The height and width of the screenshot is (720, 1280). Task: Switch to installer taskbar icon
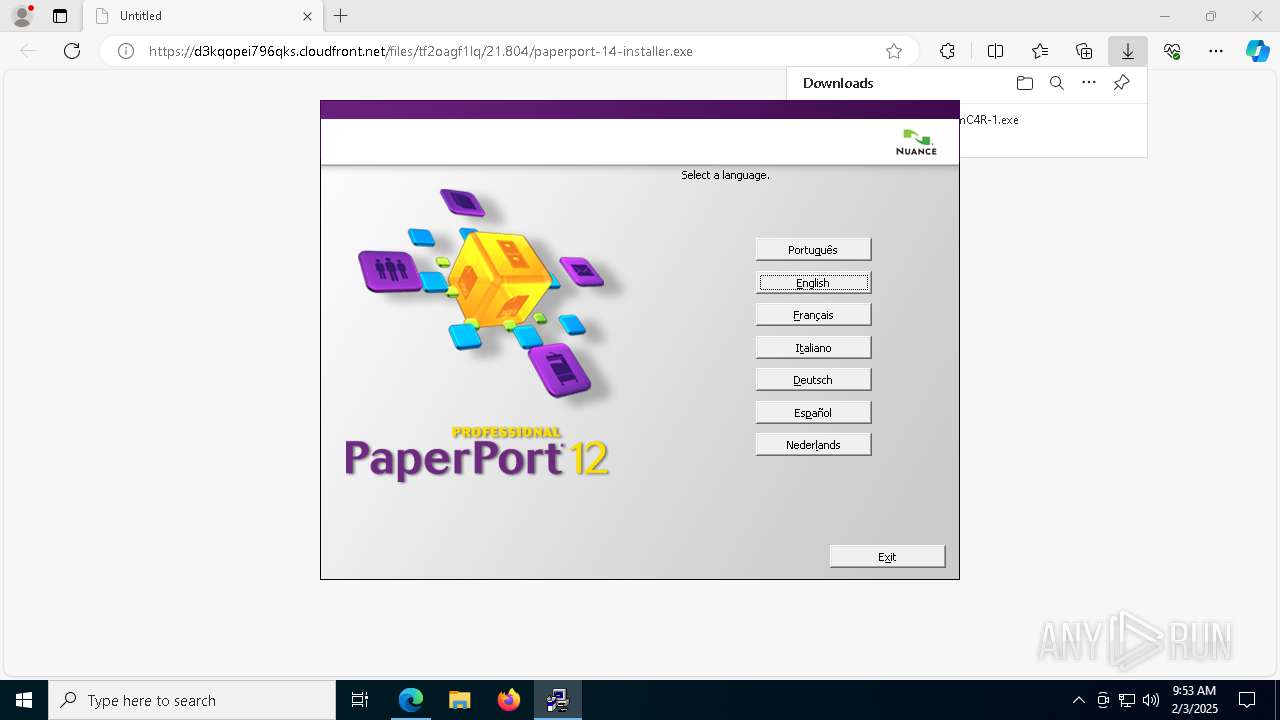557,700
